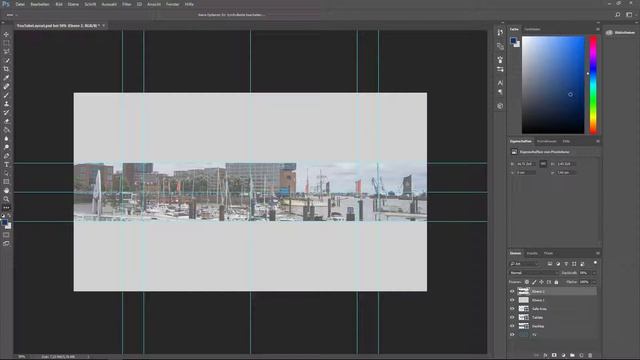Switch to the Korrekturen tab
The width and height of the screenshot is (640, 360).
547,141
